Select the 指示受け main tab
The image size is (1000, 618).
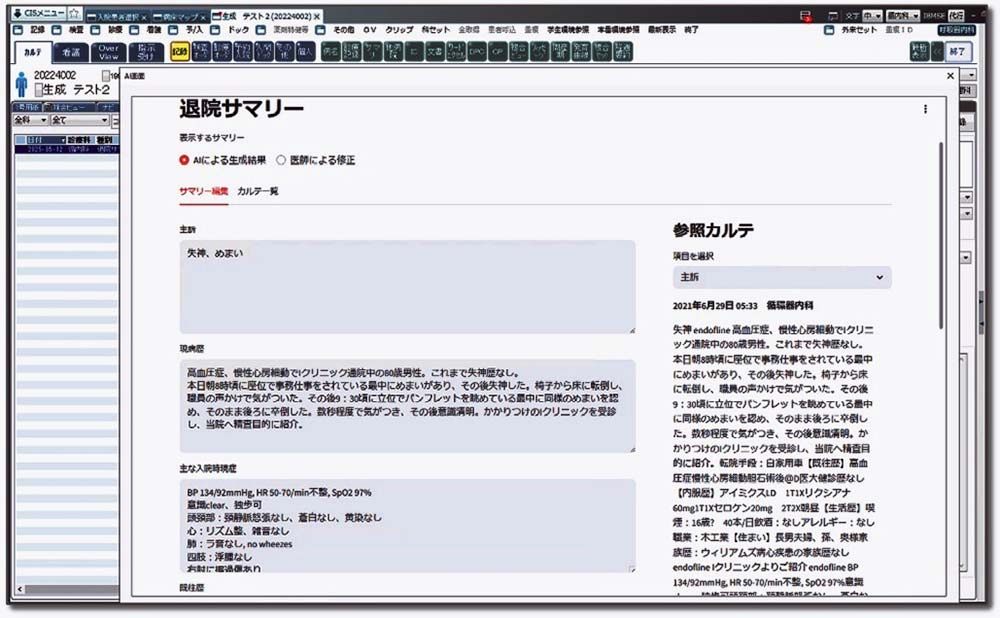click(146, 52)
